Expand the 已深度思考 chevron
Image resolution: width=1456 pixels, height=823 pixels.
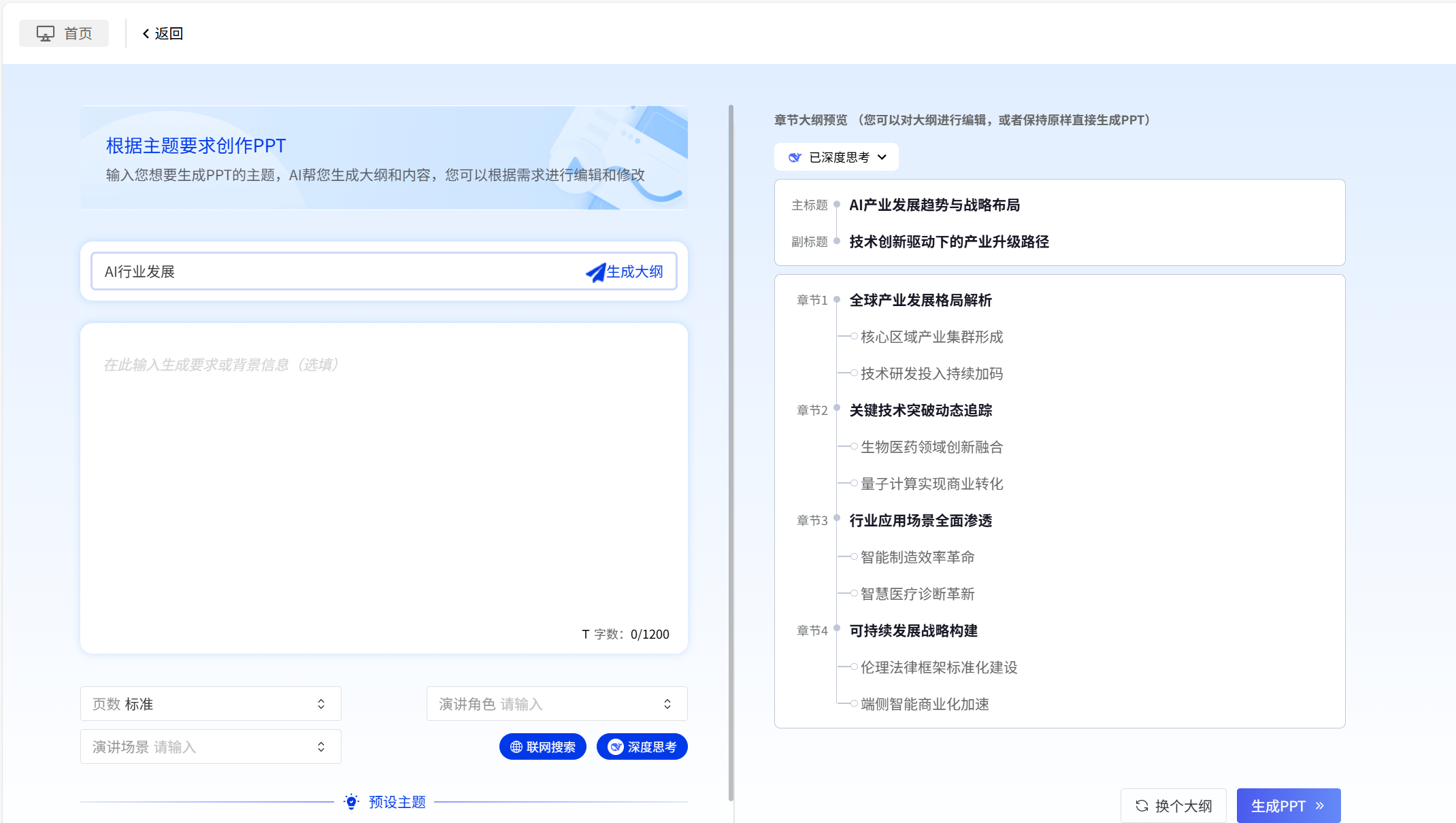coord(882,156)
